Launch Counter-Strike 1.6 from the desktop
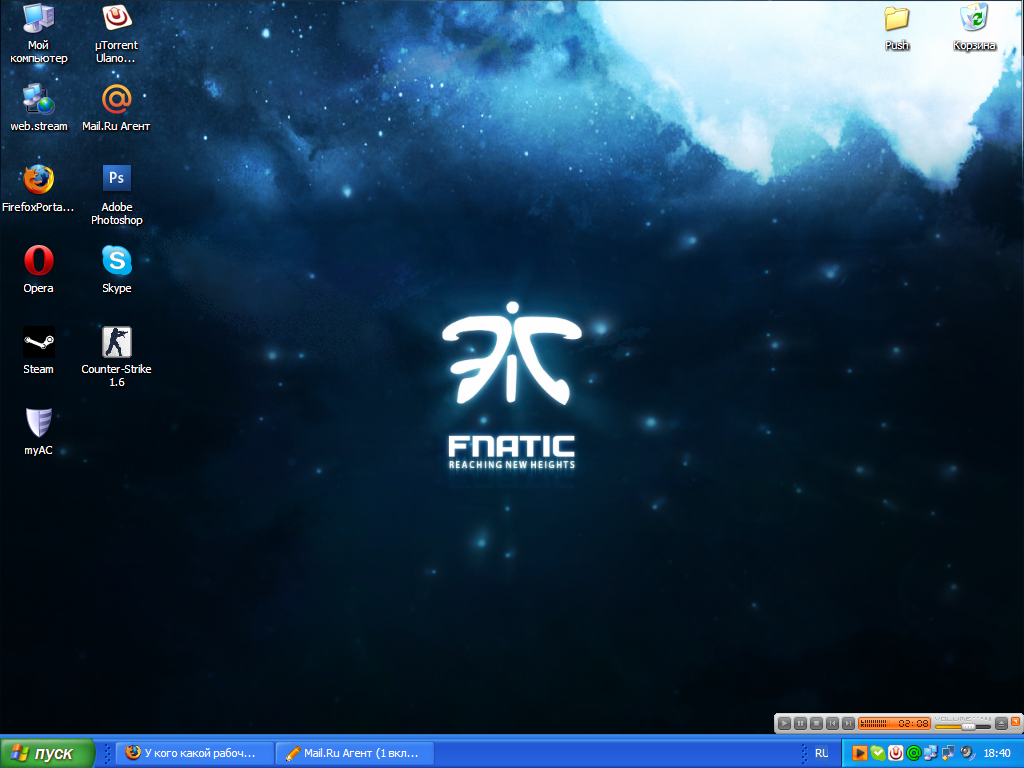The width and height of the screenshot is (1024, 768). pyautogui.click(x=116, y=343)
